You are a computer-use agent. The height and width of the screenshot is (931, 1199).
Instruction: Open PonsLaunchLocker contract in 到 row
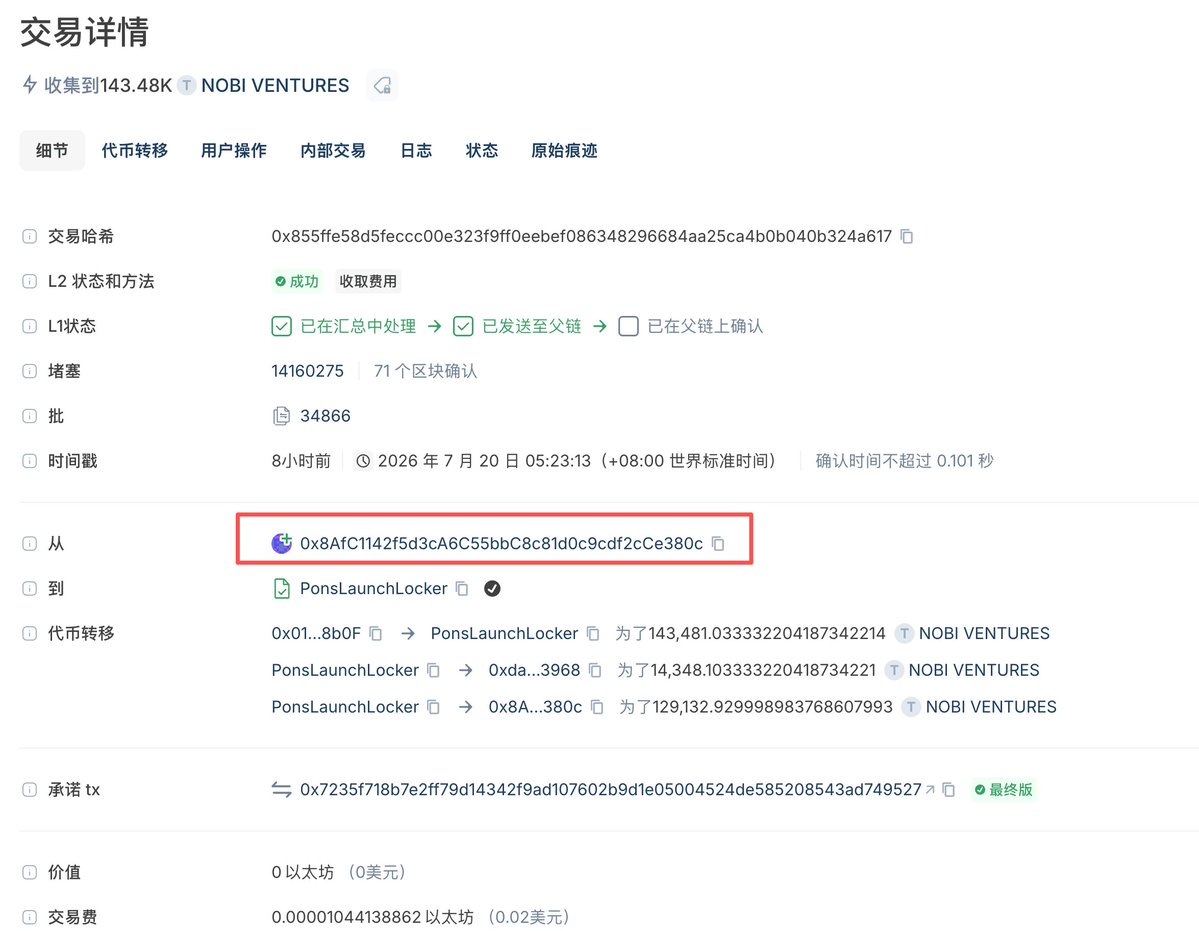pos(373,589)
